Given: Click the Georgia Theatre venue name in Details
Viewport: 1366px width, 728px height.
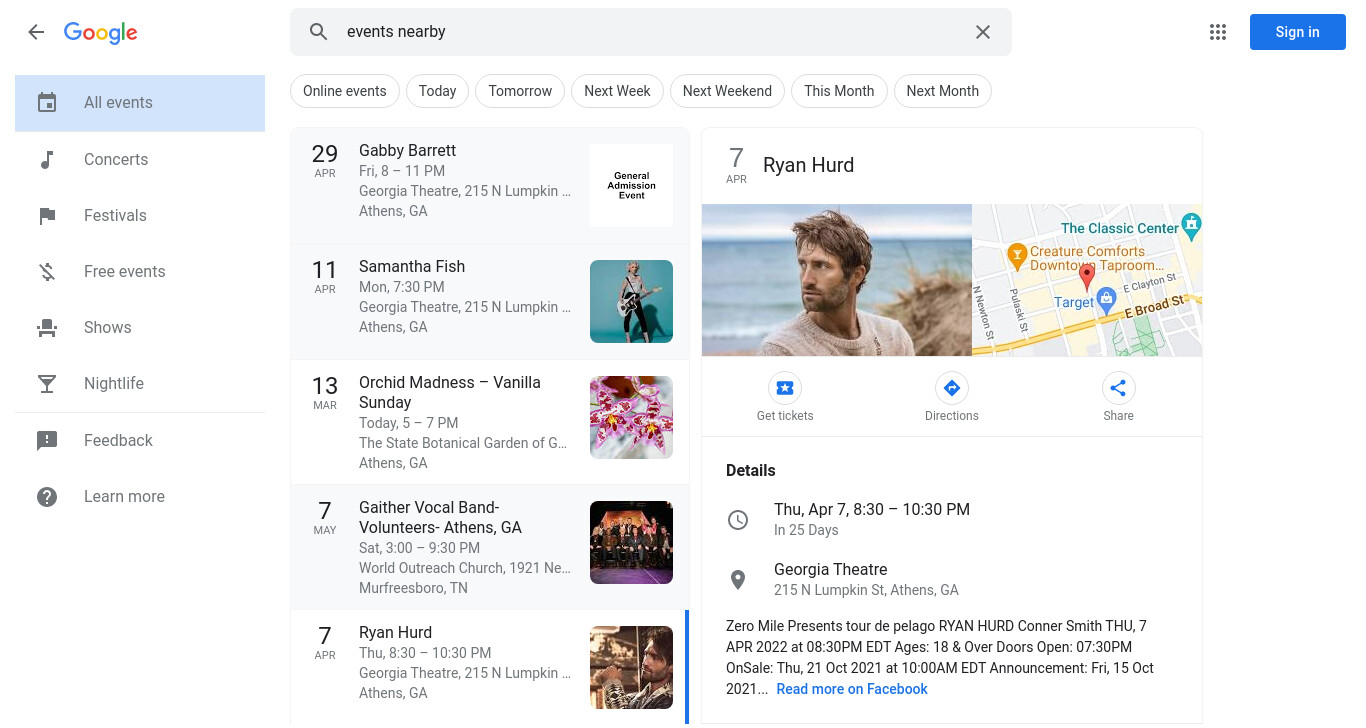Looking at the screenshot, I should tap(830, 569).
